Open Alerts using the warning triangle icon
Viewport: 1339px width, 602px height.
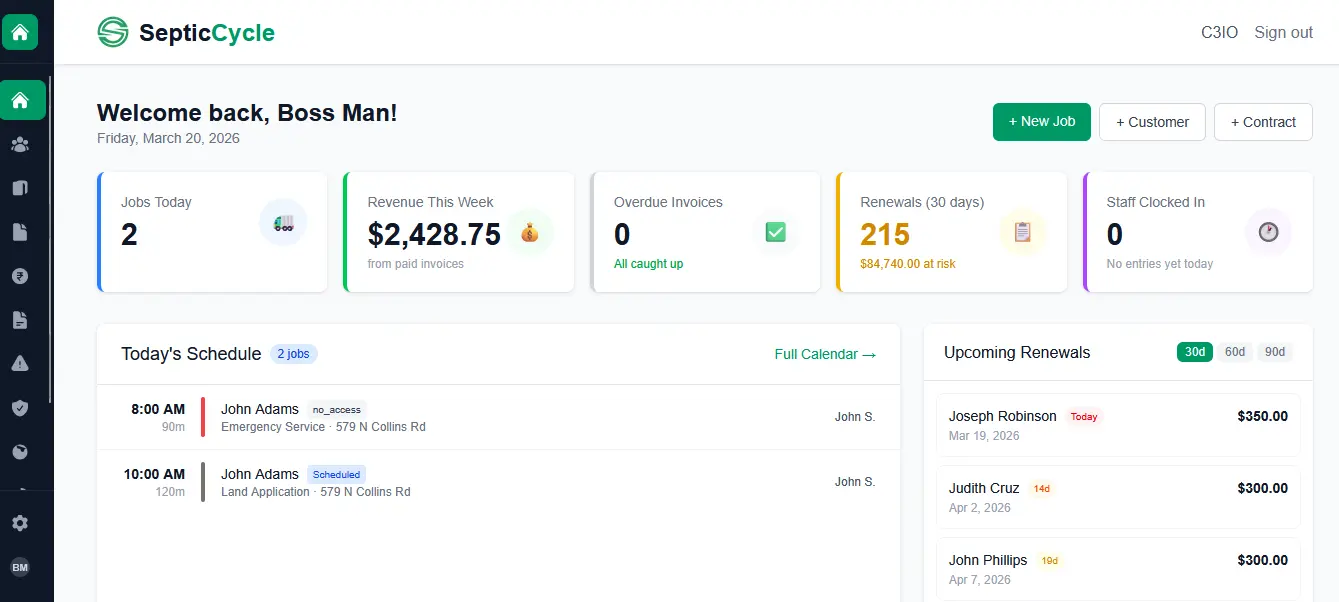click(23, 363)
